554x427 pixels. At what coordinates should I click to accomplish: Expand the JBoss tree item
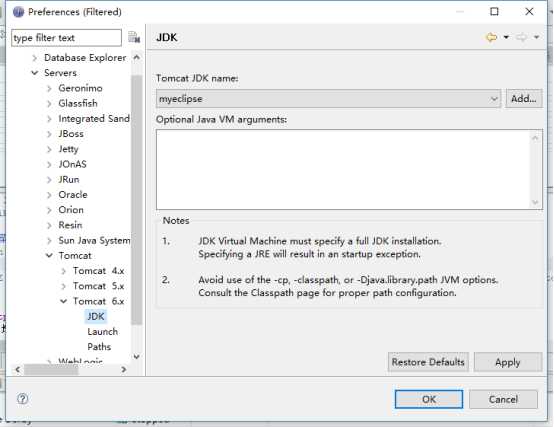[49, 134]
